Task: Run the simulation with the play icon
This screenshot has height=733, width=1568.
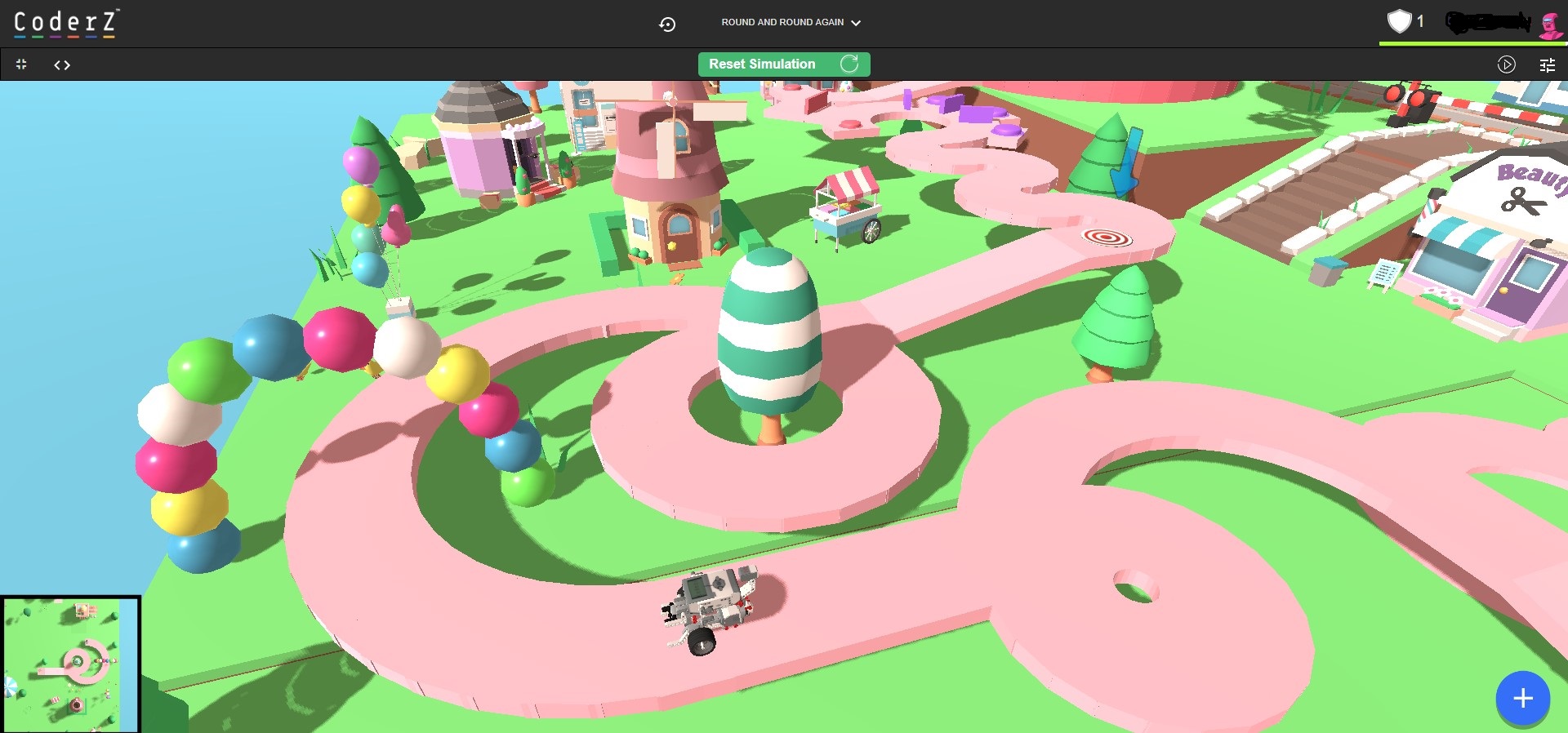Action: click(x=1507, y=65)
